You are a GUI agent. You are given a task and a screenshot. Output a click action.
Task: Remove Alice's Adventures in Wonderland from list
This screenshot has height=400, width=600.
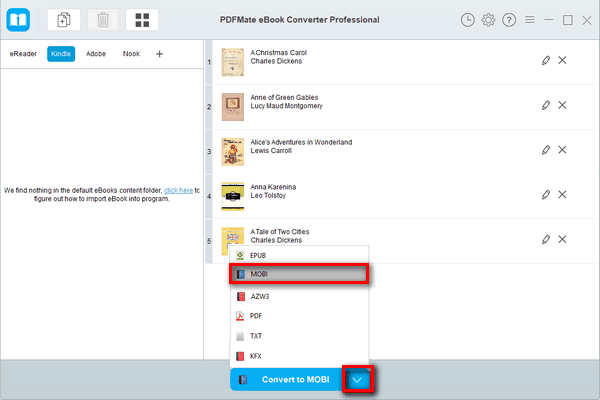point(562,150)
